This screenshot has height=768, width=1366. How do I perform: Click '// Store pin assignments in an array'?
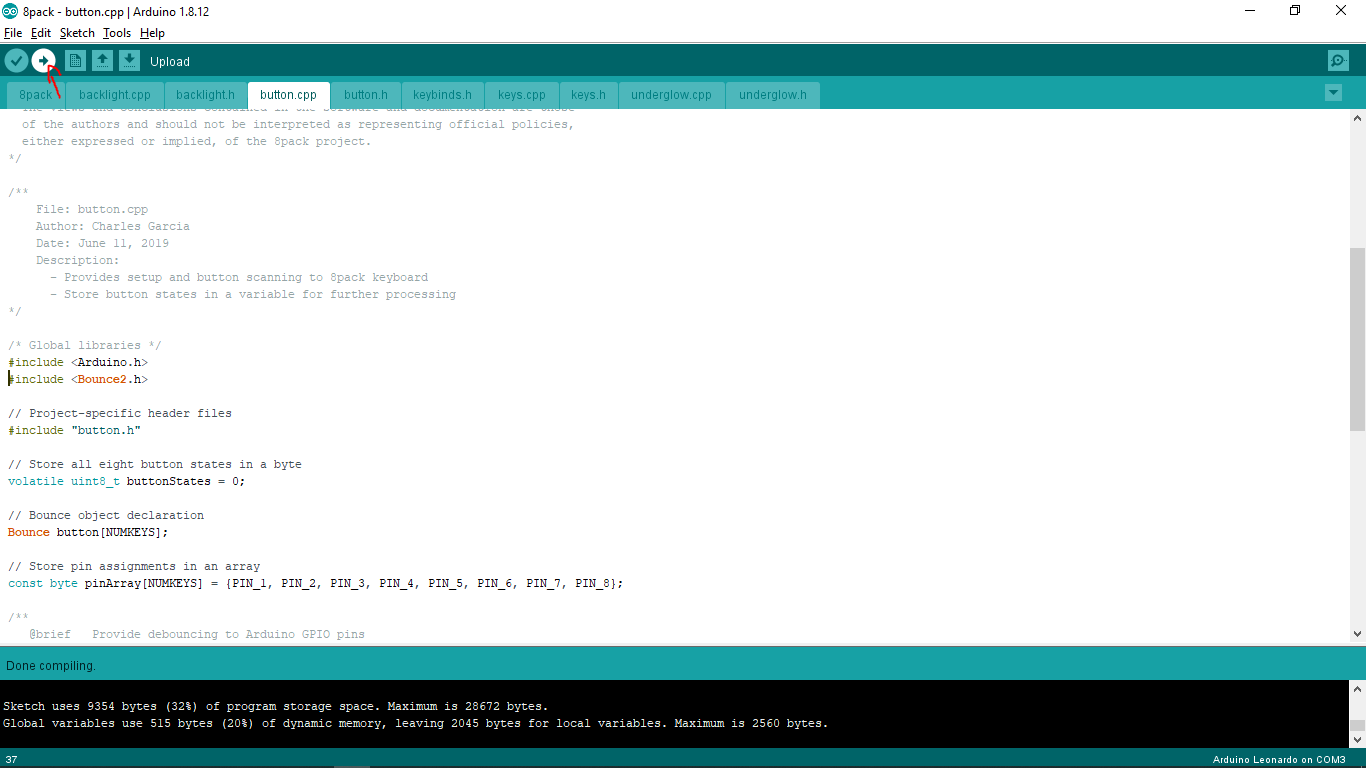click(x=134, y=566)
